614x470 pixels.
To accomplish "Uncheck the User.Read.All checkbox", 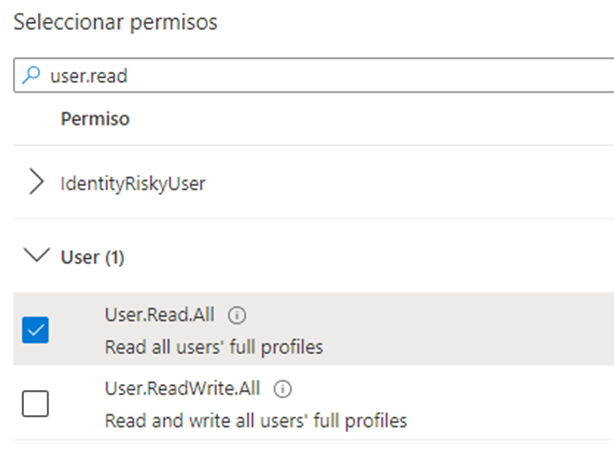I will click(35, 330).
